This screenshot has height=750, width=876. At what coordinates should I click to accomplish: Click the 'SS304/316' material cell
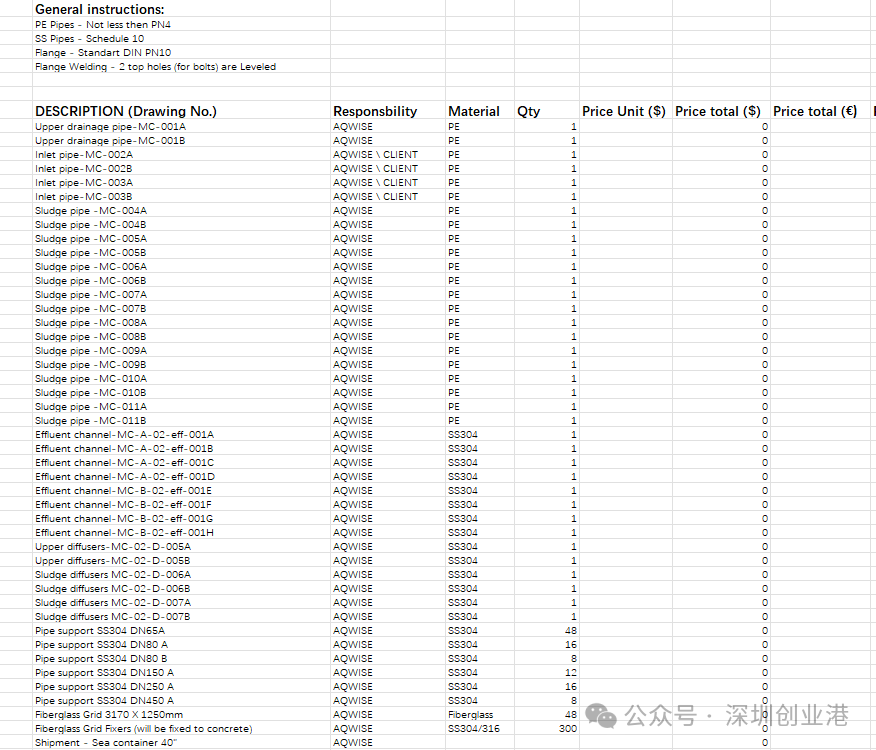[x=479, y=728]
